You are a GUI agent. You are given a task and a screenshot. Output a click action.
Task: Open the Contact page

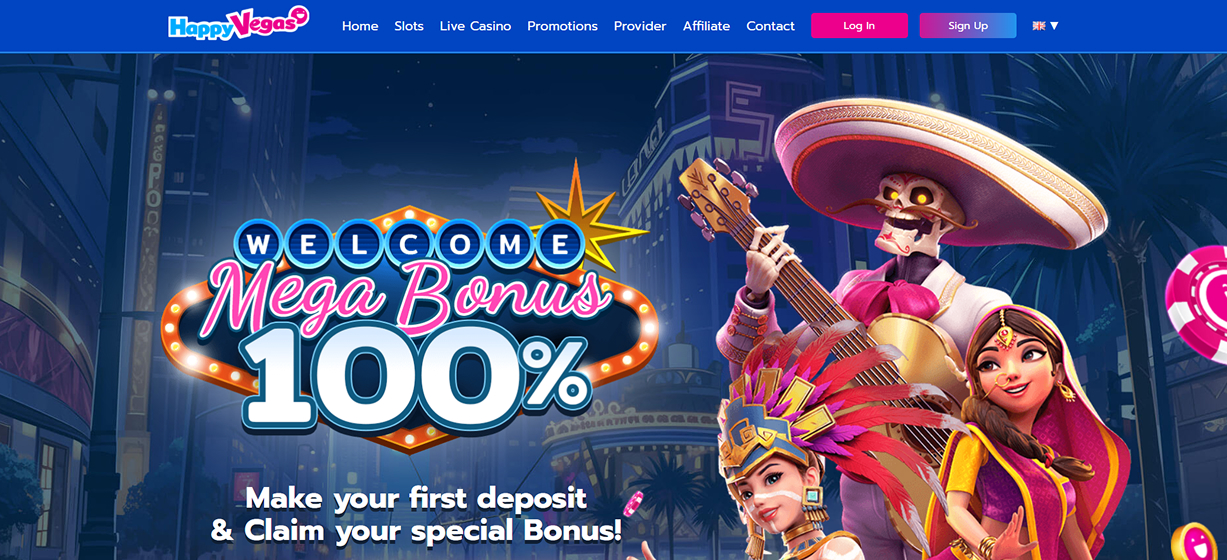(x=770, y=26)
